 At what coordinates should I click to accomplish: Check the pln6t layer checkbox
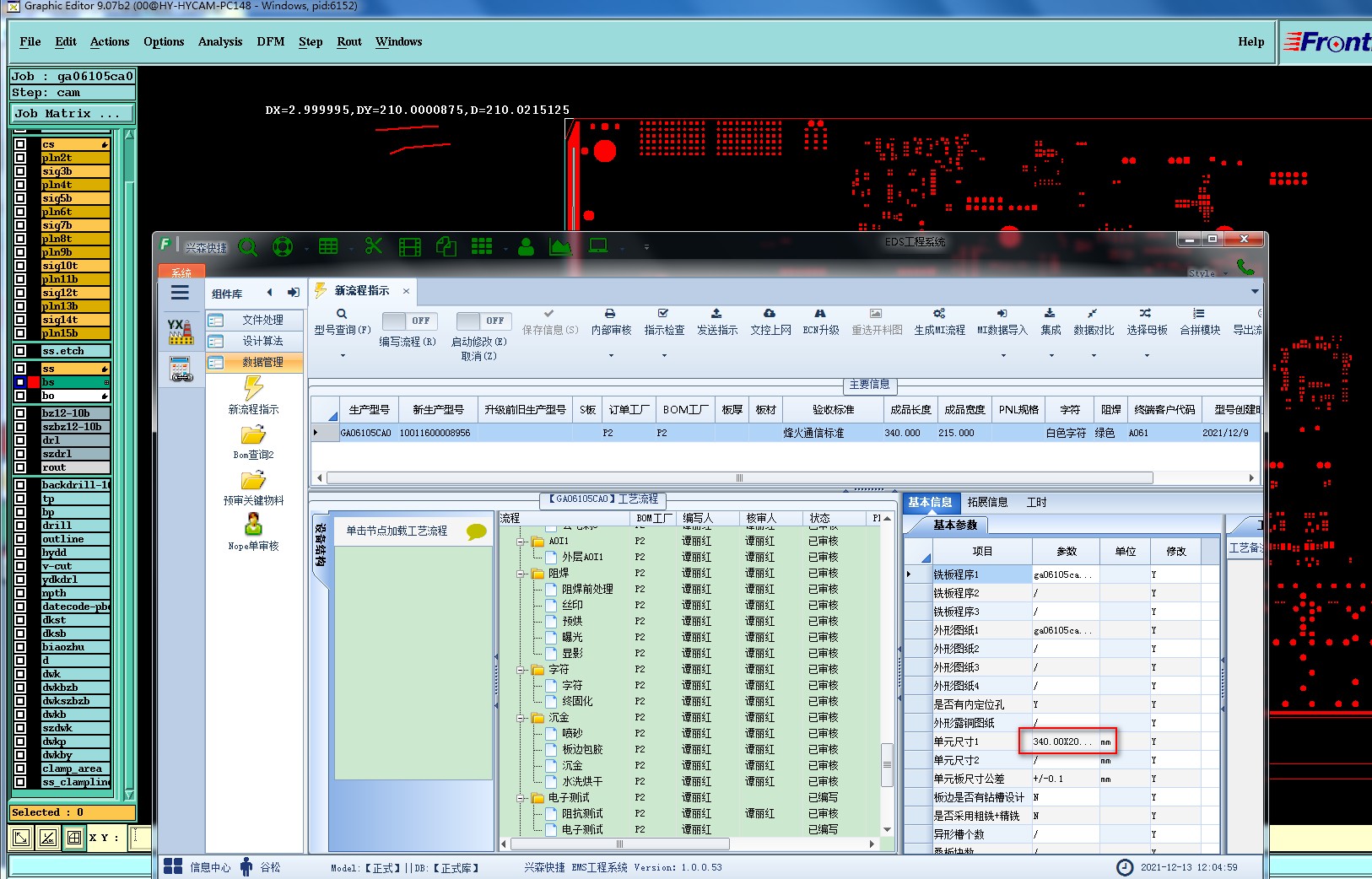point(20,212)
